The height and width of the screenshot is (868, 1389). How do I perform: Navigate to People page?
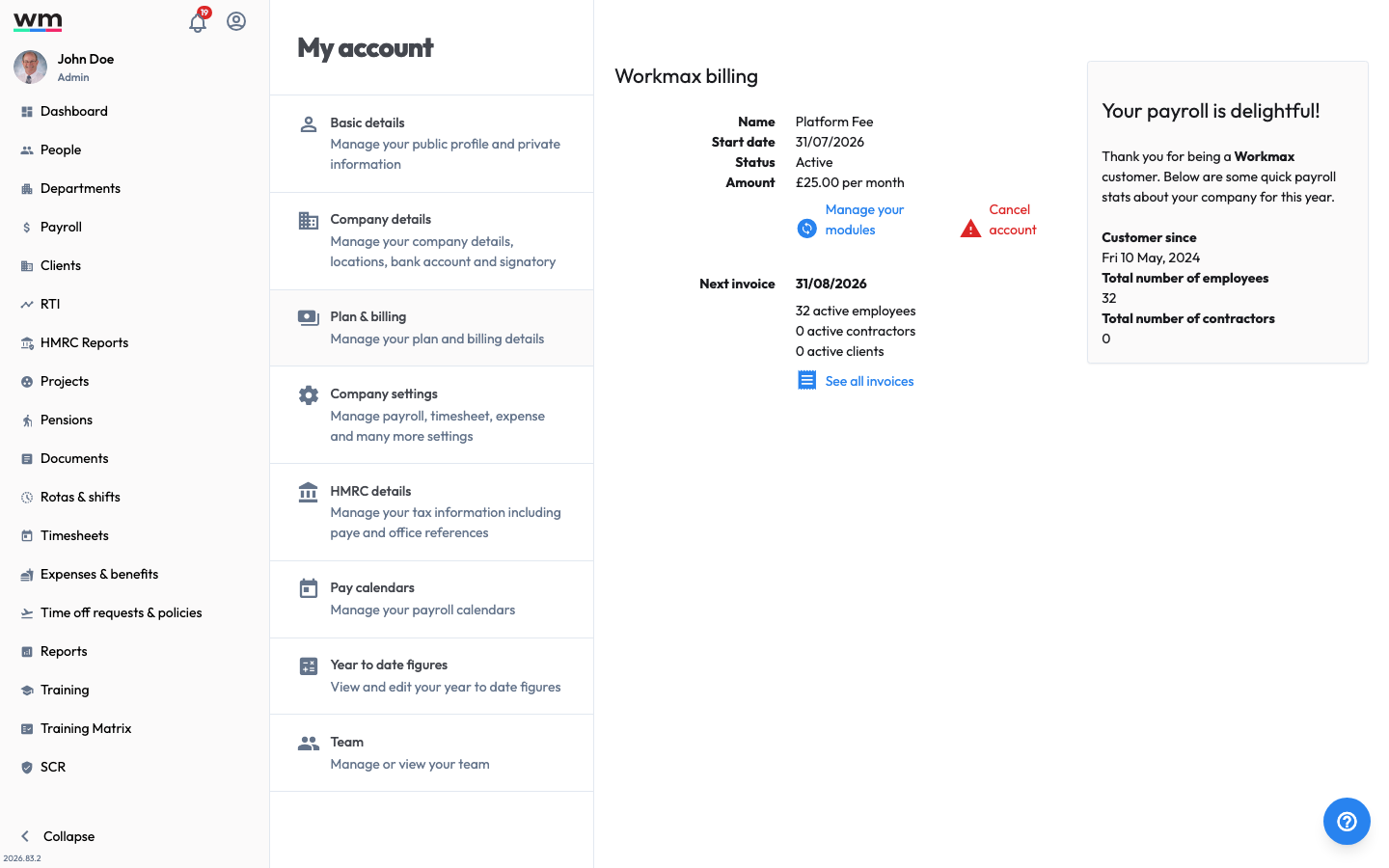tap(61, 150)
